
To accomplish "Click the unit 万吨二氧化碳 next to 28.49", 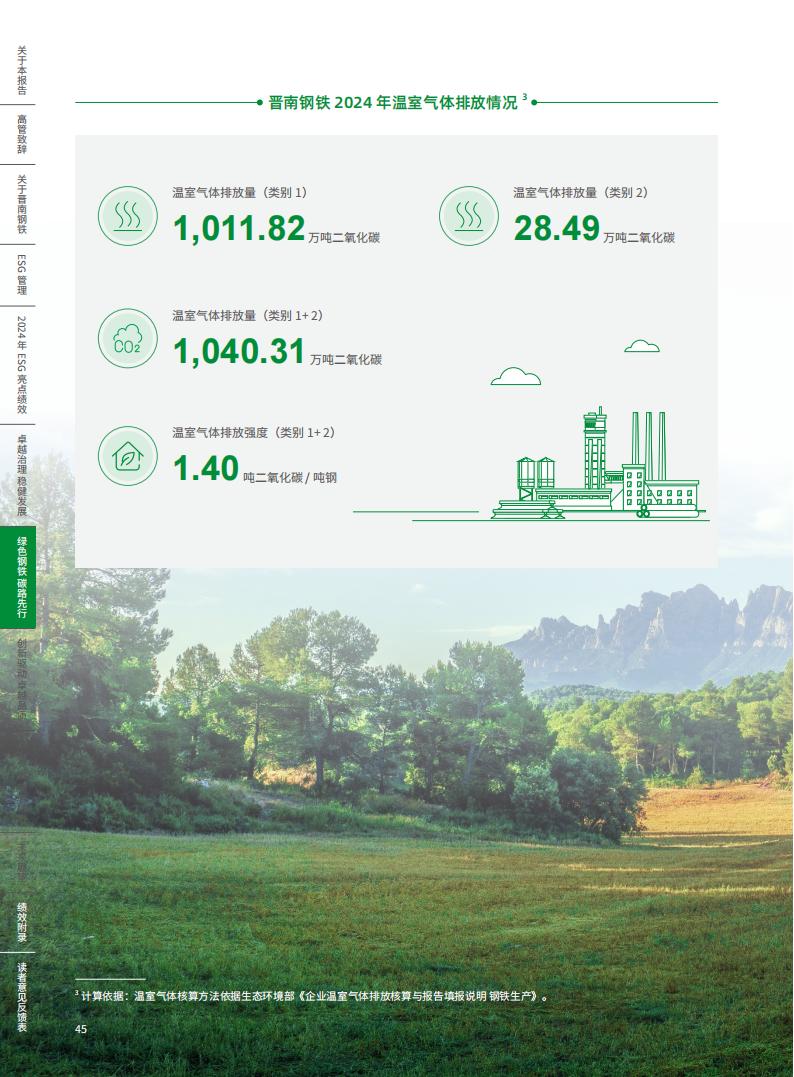I will (639, 238).
